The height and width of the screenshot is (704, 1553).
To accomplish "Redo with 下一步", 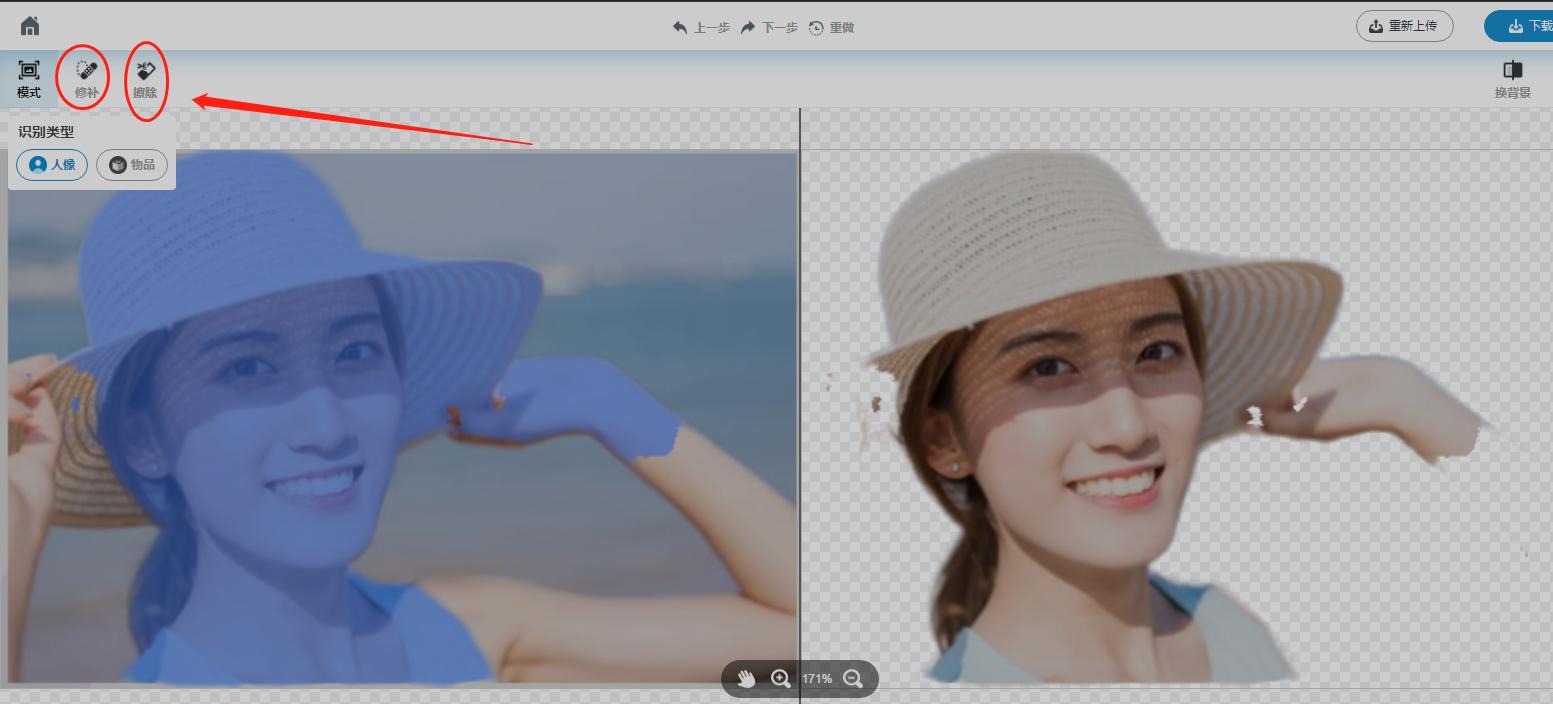I will pos(769,28).
